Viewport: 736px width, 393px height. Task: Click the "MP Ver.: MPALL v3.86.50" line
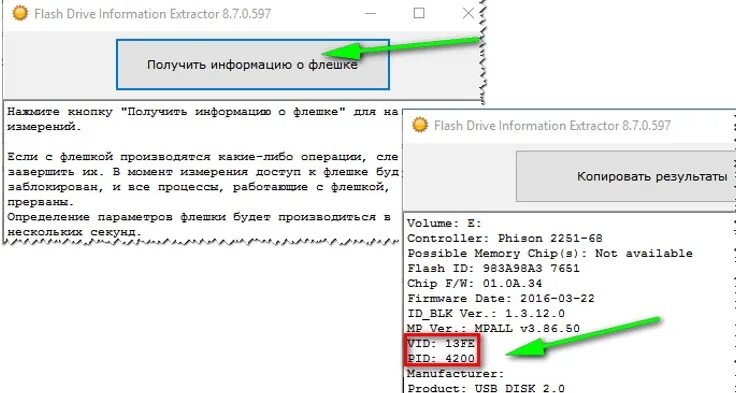click(x=493, y=329)
